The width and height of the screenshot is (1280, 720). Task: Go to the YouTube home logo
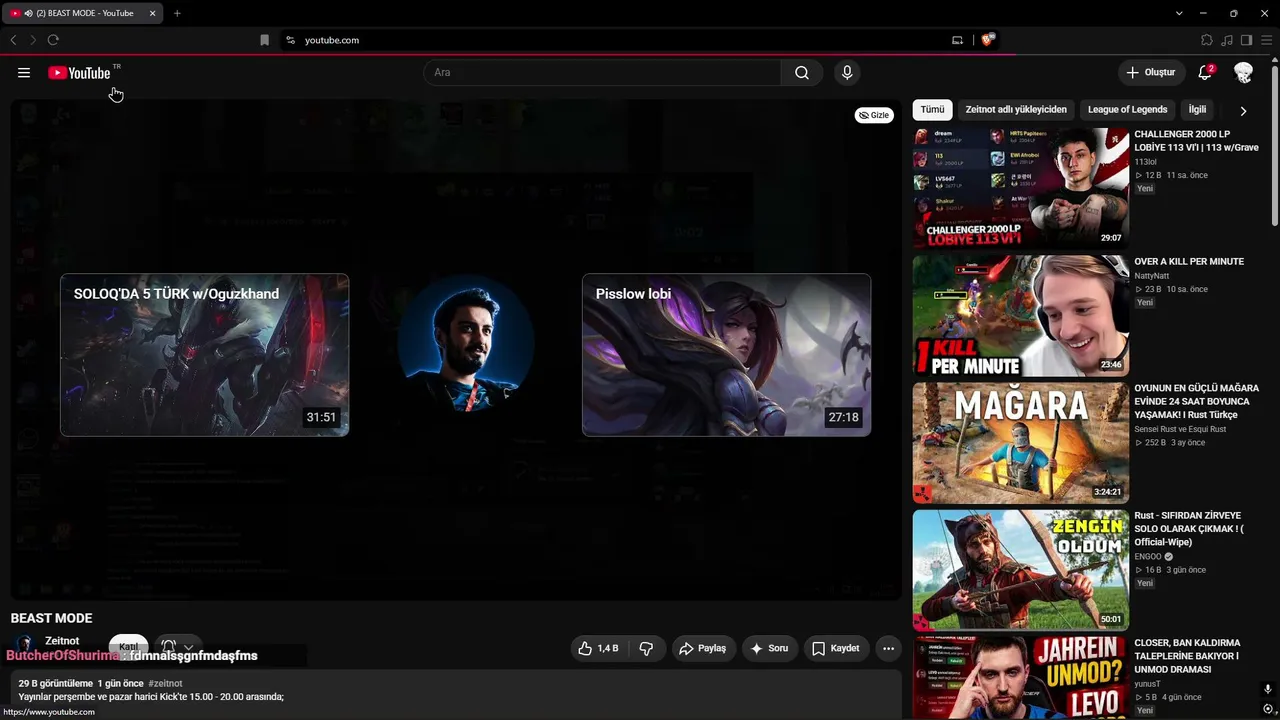click(x=79, y=73)
